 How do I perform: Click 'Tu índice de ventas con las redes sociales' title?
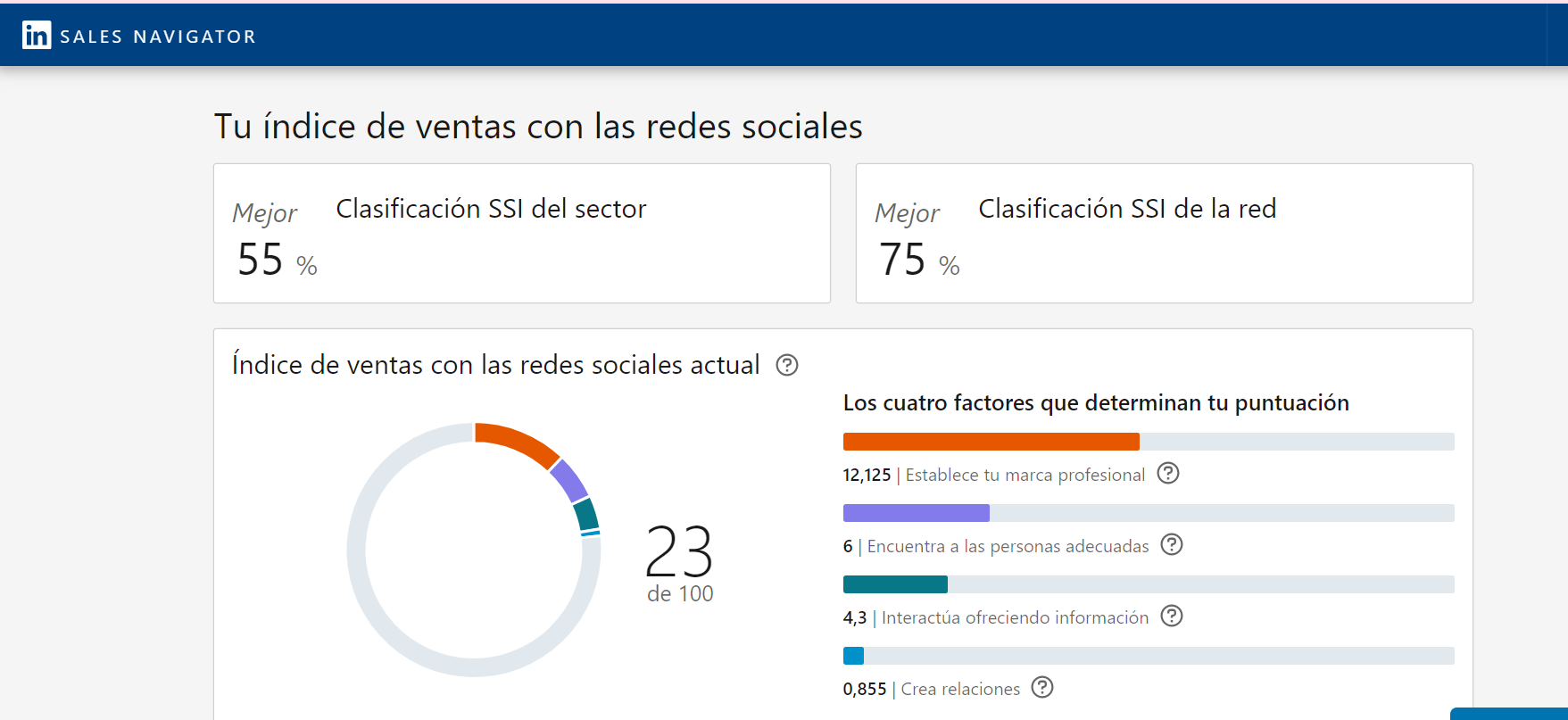click(x=538, y=127)
